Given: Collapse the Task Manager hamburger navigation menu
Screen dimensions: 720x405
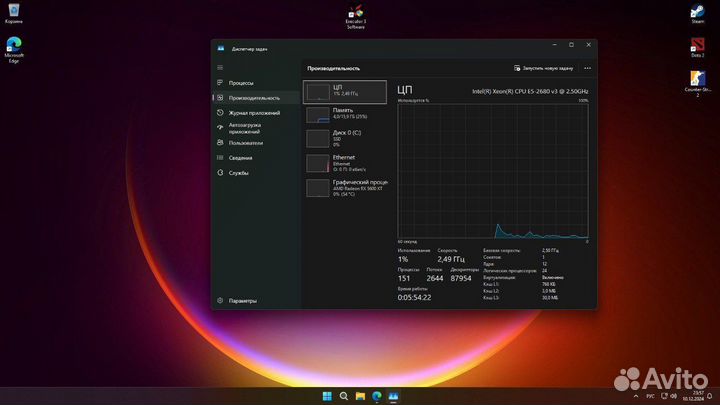Looking at the screenshot, I should coord(220,67).
